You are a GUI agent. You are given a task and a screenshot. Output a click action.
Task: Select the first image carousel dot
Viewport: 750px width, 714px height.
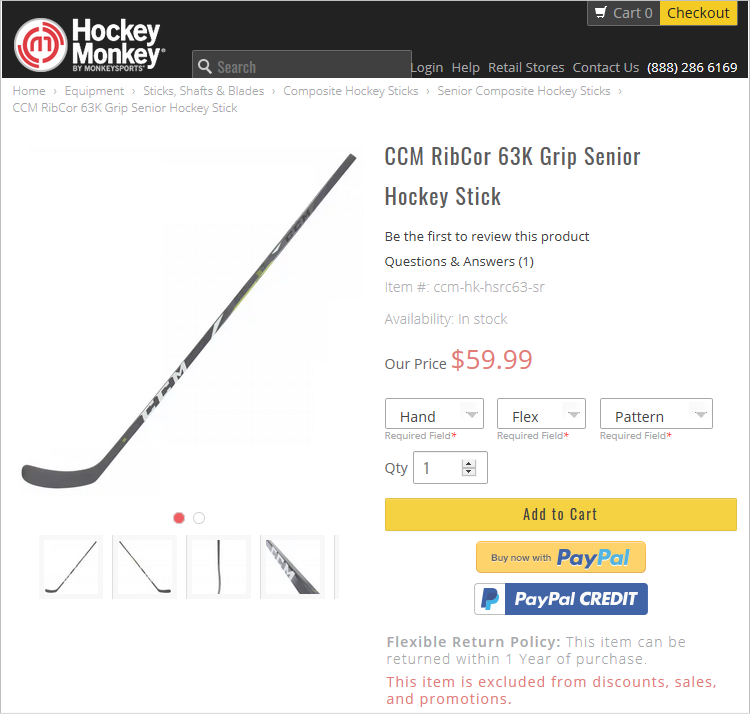pos(179,518)
